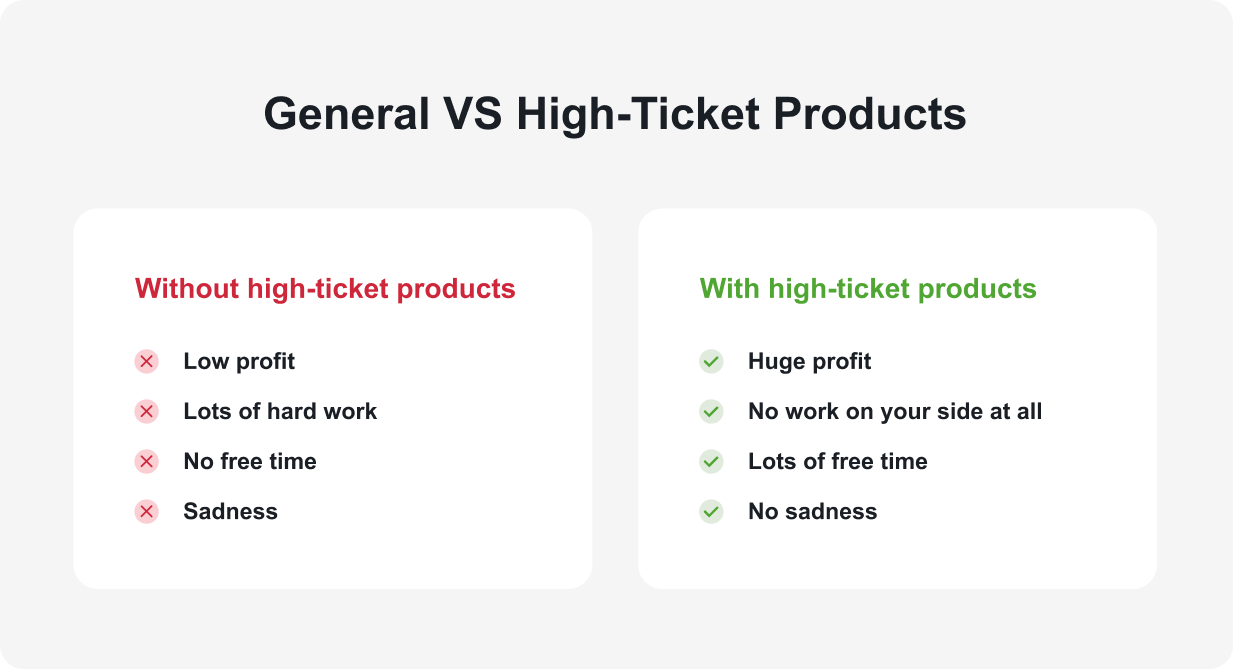This screenshot has width=1233, height=669.
Task: Select the green With high-ticket products heading
Action: tap(868, 289)
